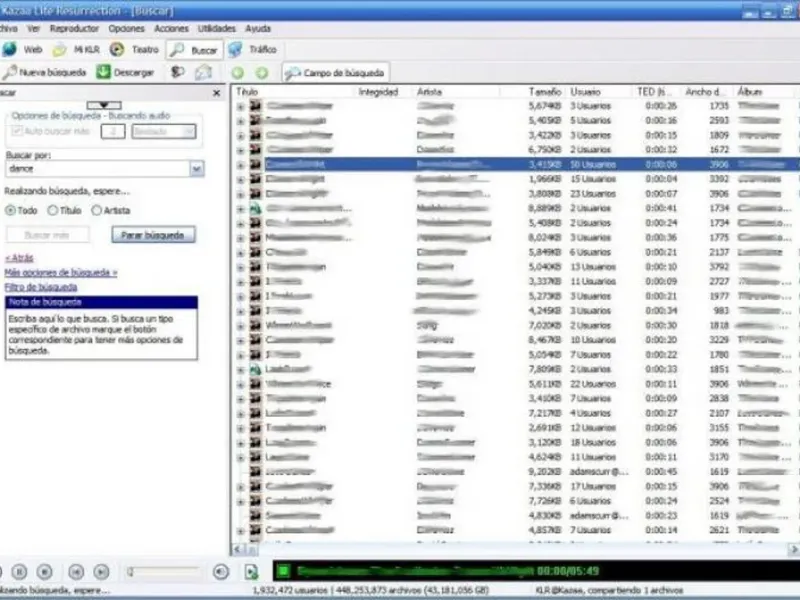The image size is (800, 600).
Task: Click the chat icon beside Descargar
Action: [x=177, y=72]
